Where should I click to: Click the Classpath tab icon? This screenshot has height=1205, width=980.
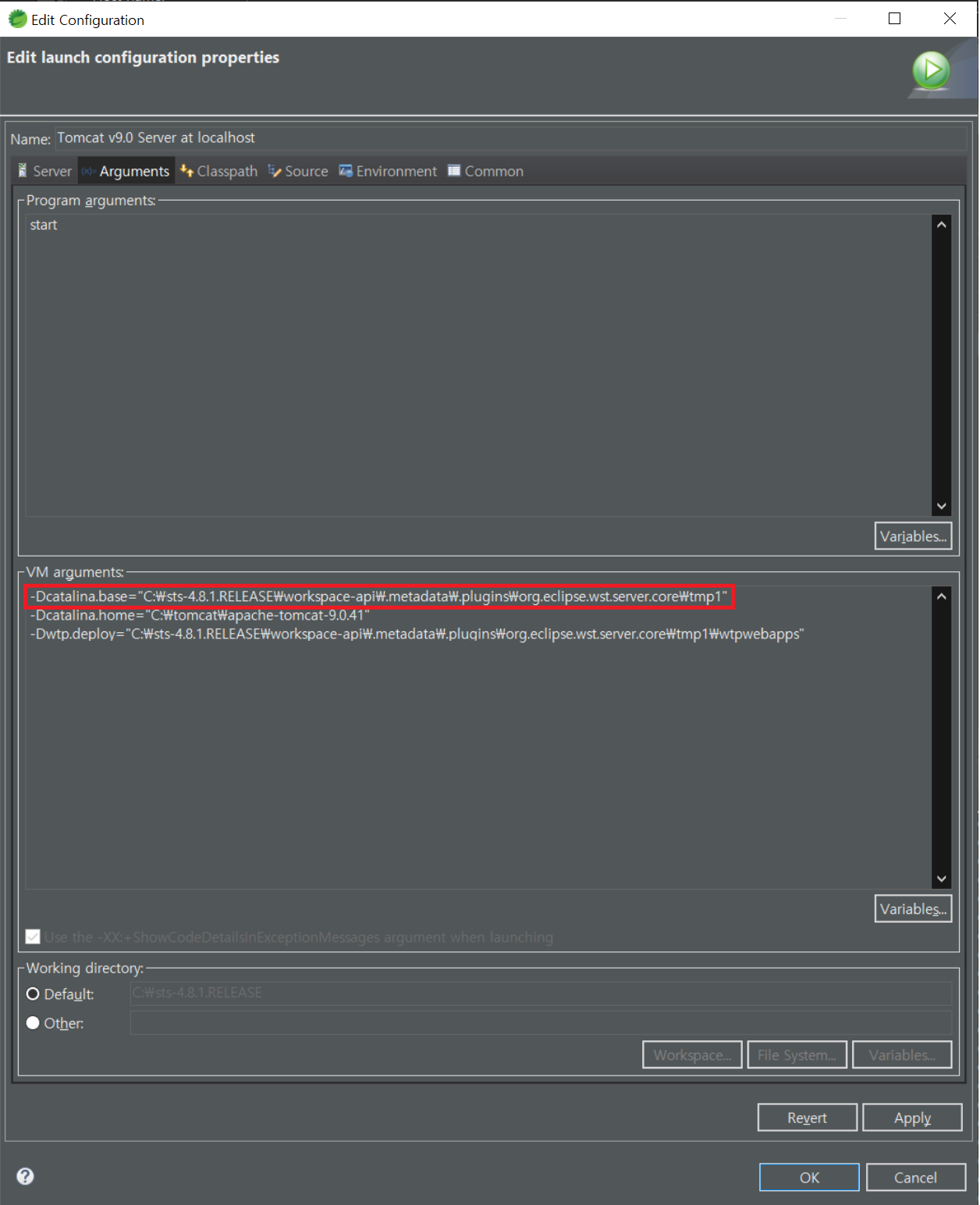pos(186,170)
